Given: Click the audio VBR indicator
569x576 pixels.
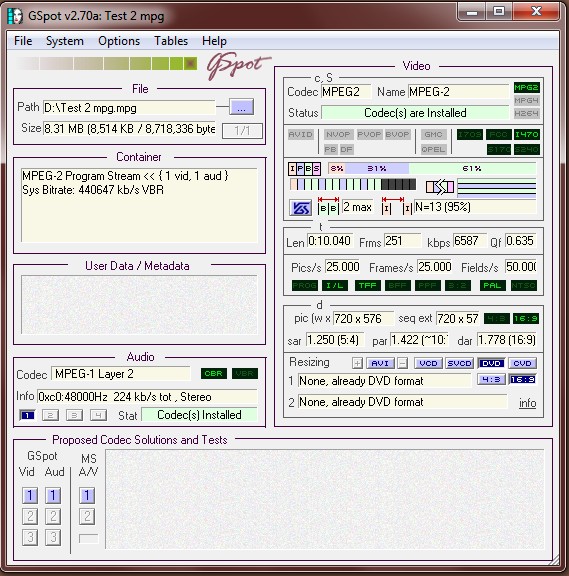Looking at the screenshot, I should coord(245,374).
